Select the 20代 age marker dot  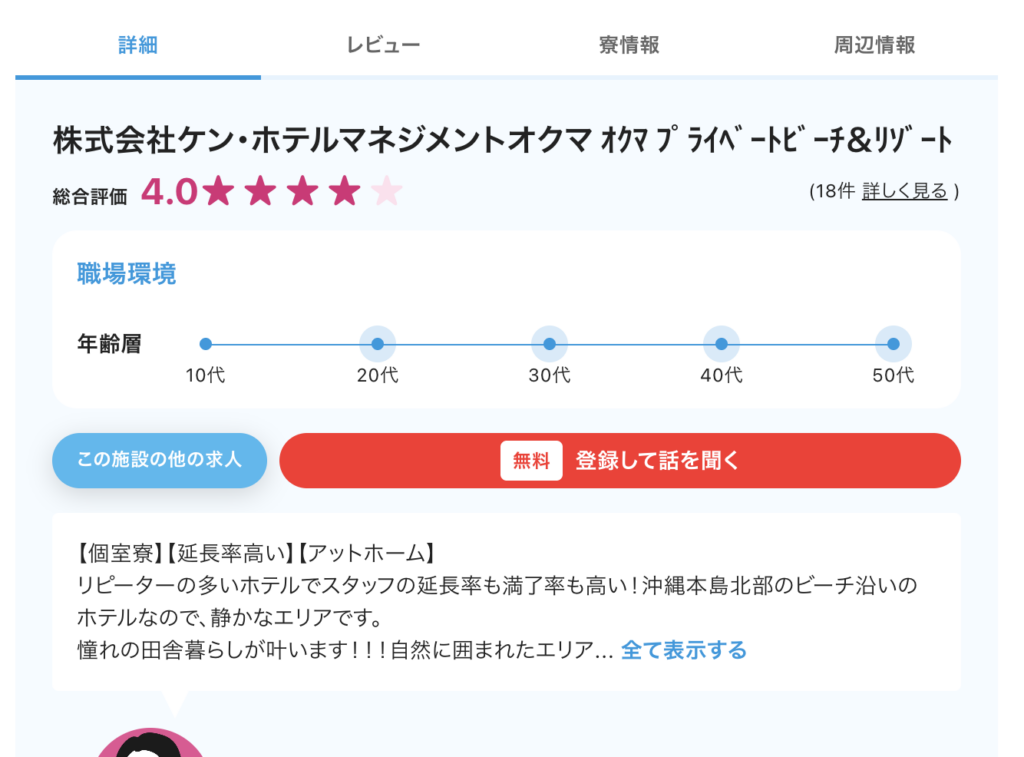(377, 344)
